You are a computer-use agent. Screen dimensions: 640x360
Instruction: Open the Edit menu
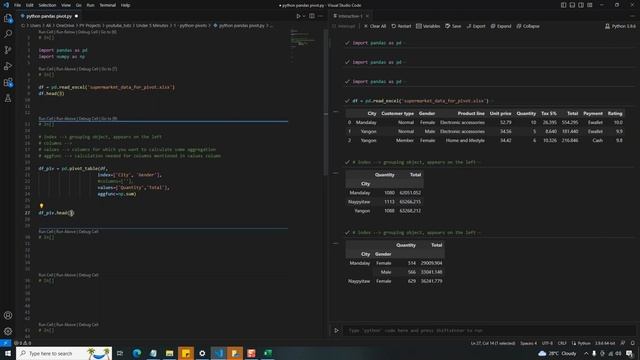pyautogui.click(x=30, y=5)
